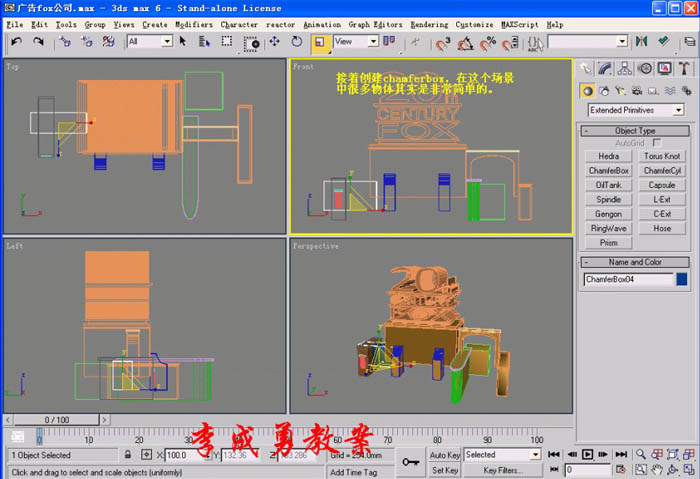
Task: Select the Shapes category icon
Action: click(x=604, y=91)
